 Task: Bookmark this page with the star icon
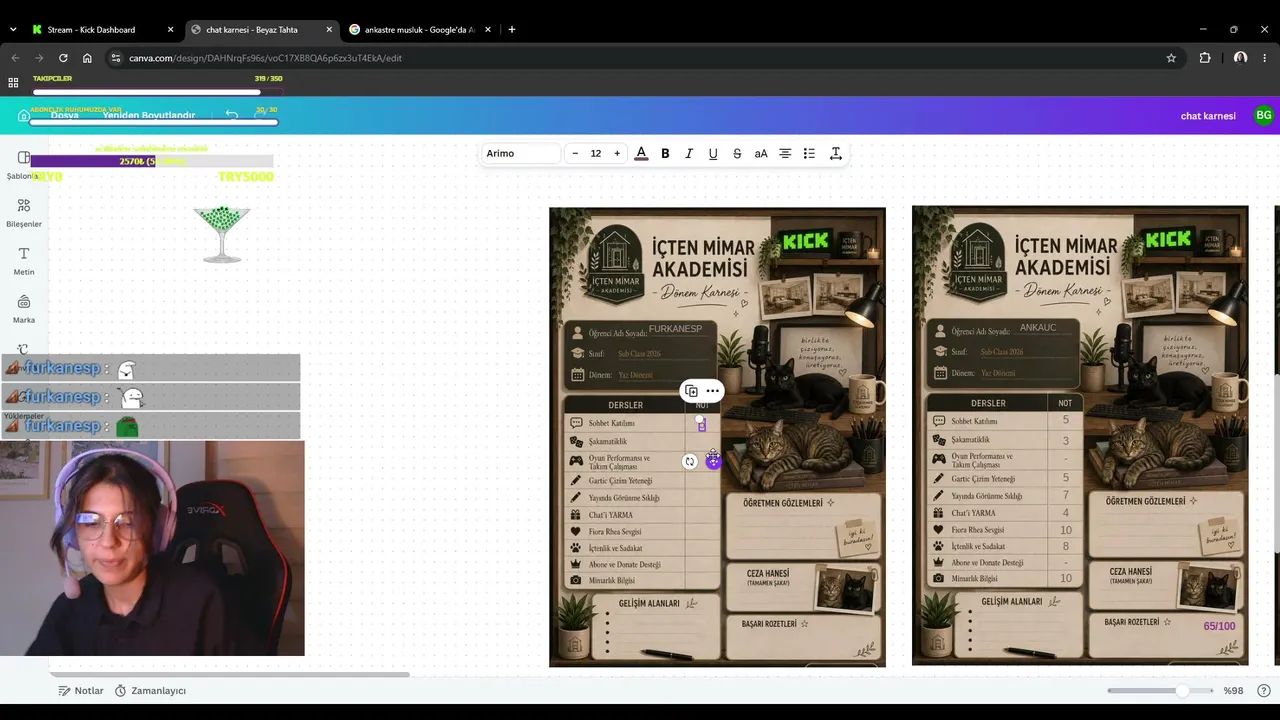click(x=1171, y=58)
